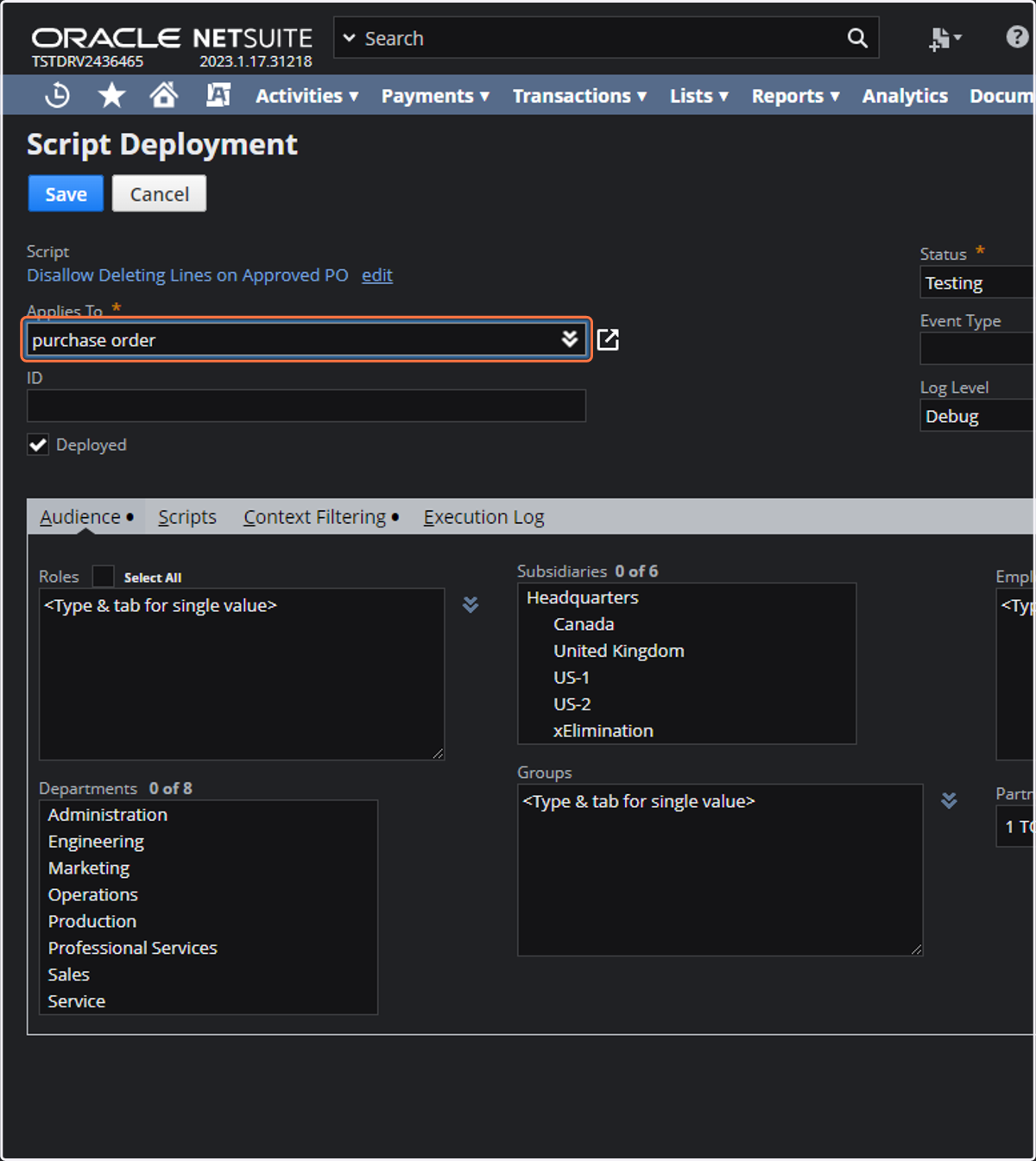
Task: Click the search magnifier icon
Action: (x=856, y=38)
